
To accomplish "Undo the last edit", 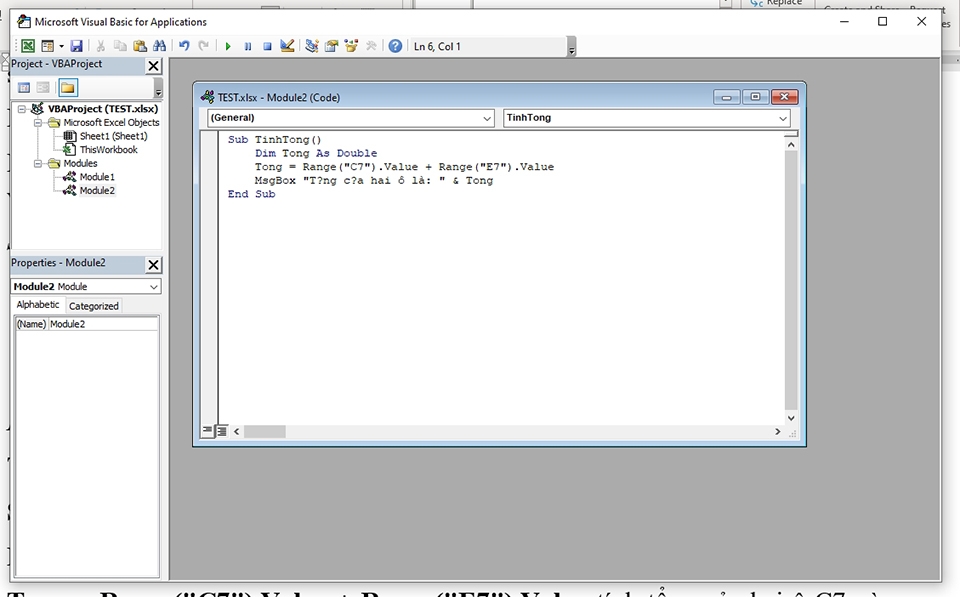I will point(184,46).
